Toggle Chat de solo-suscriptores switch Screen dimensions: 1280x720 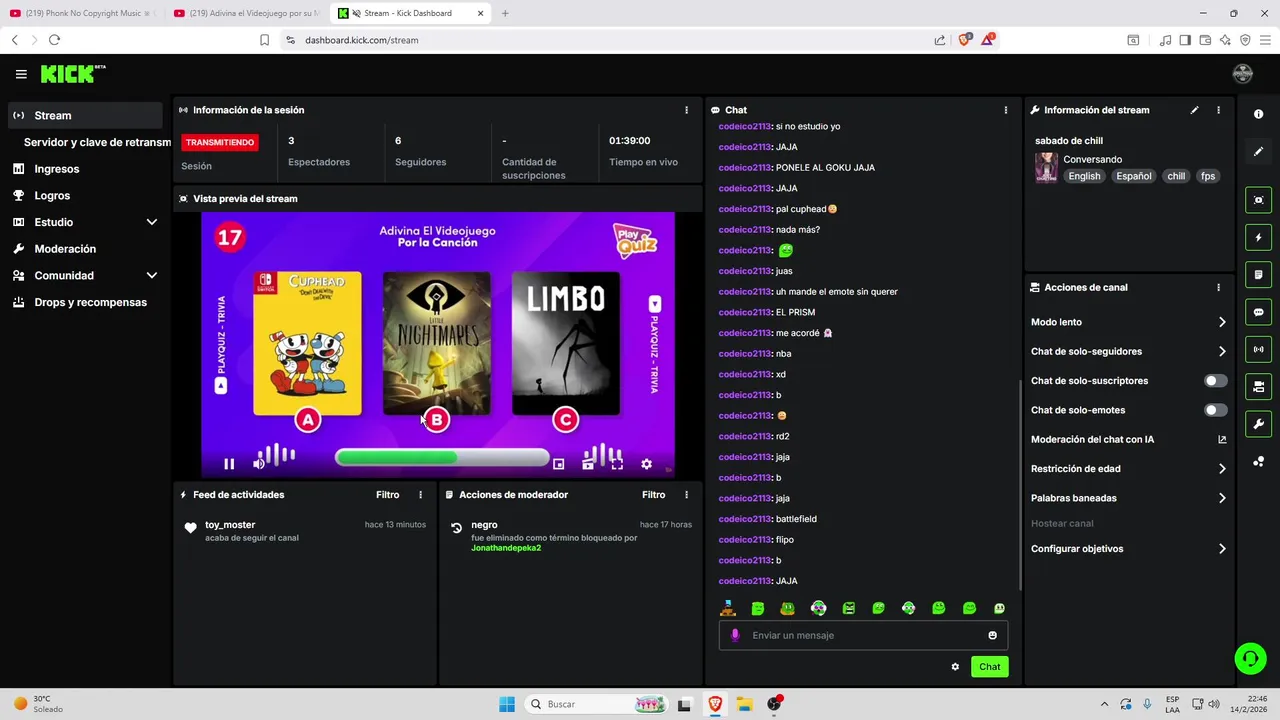pyautogui.click(x=1215, y=381)
